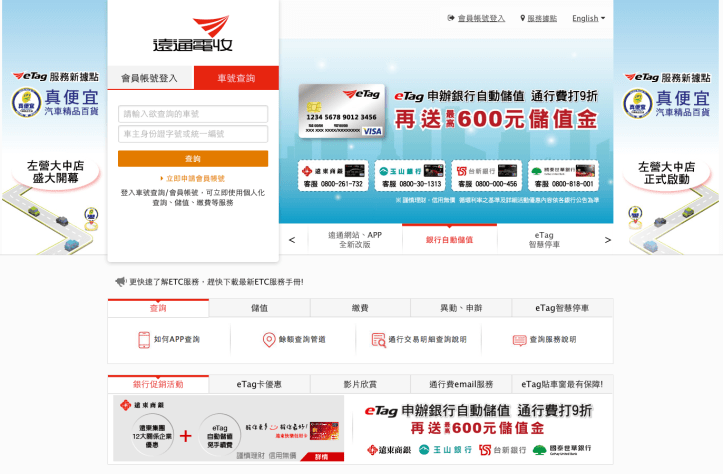Click the login arrow icon beside 會員帳號登入
Image resolution: width=723 pixels, height=474 pixels.
(x=450, y=18)
